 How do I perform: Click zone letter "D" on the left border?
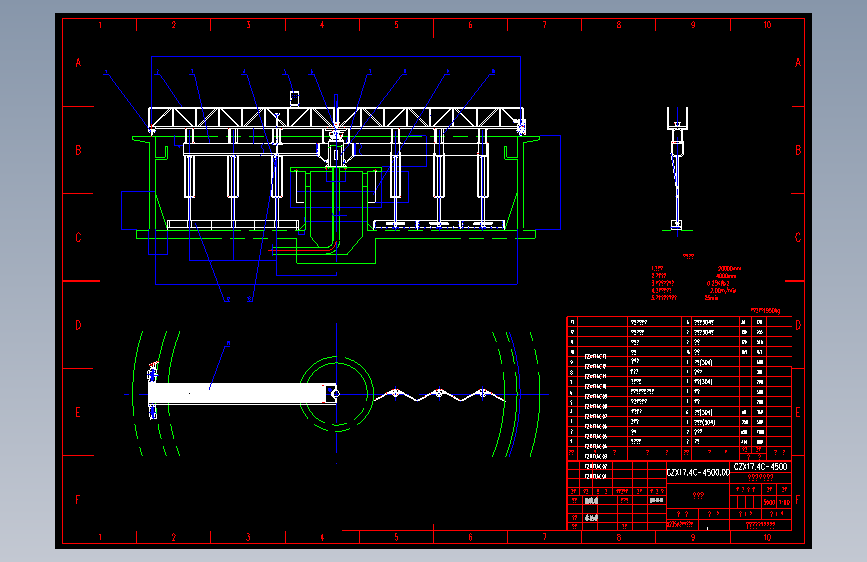[x=79, y=325]
